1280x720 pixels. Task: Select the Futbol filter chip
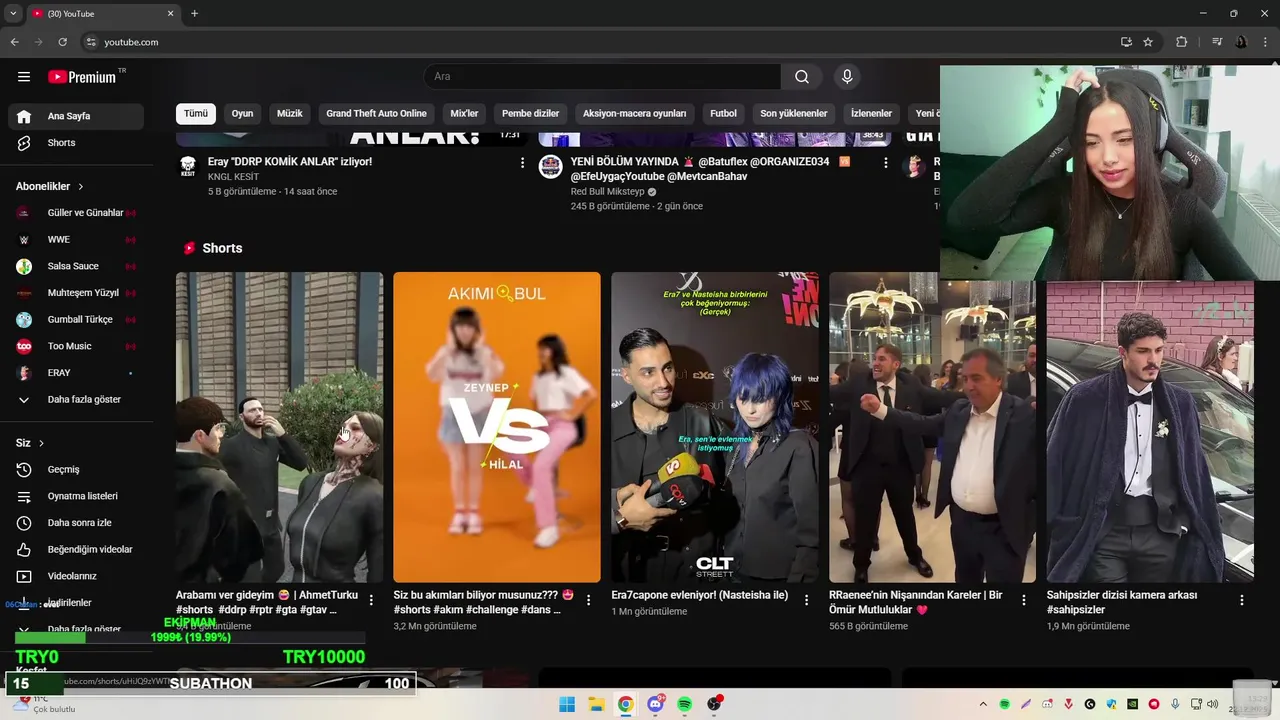click(723, 114)
